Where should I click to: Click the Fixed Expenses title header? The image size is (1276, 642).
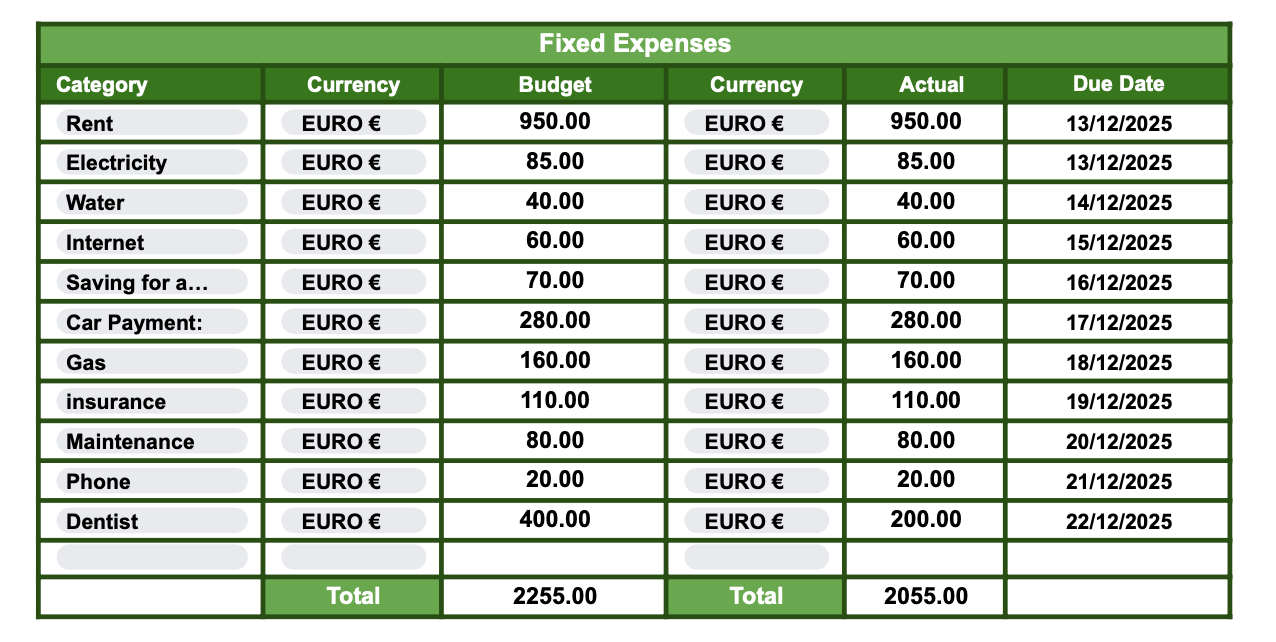point(635,44)
